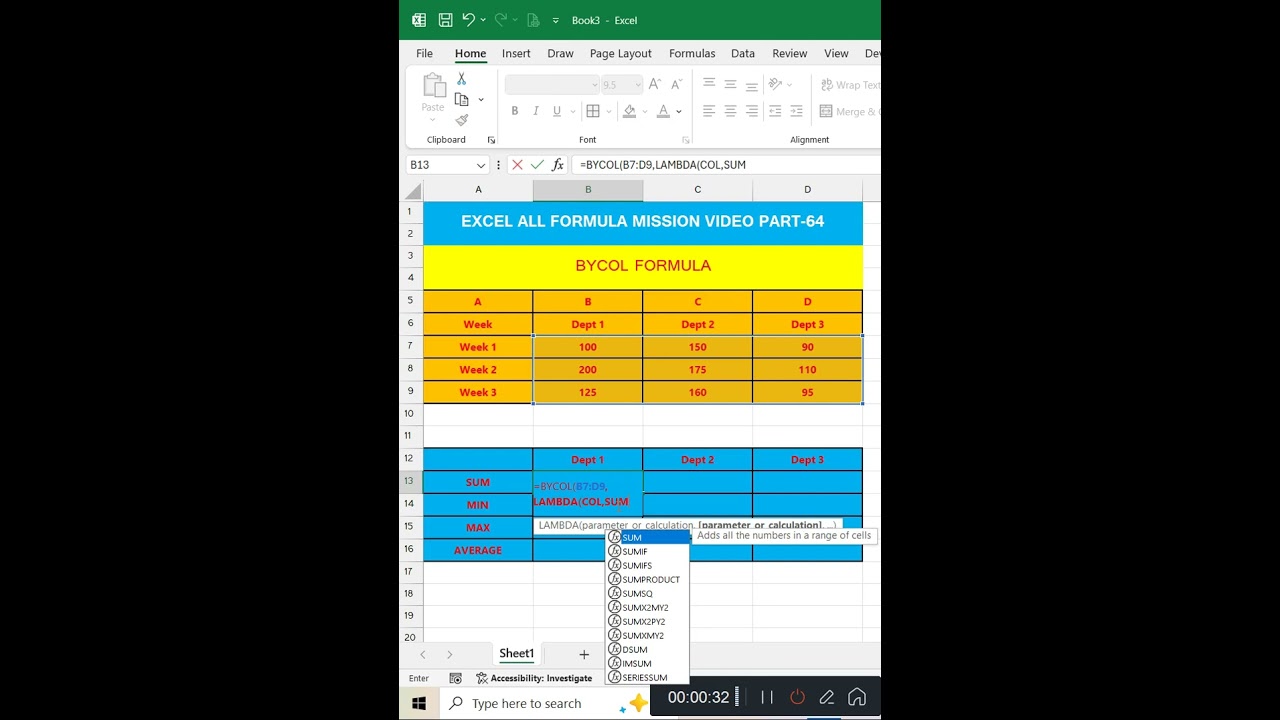Viewport: 1280px width, 720px height.
Task: Cut selection with the scissors icon
Action: pyautogui.click(x=461, y=78)
